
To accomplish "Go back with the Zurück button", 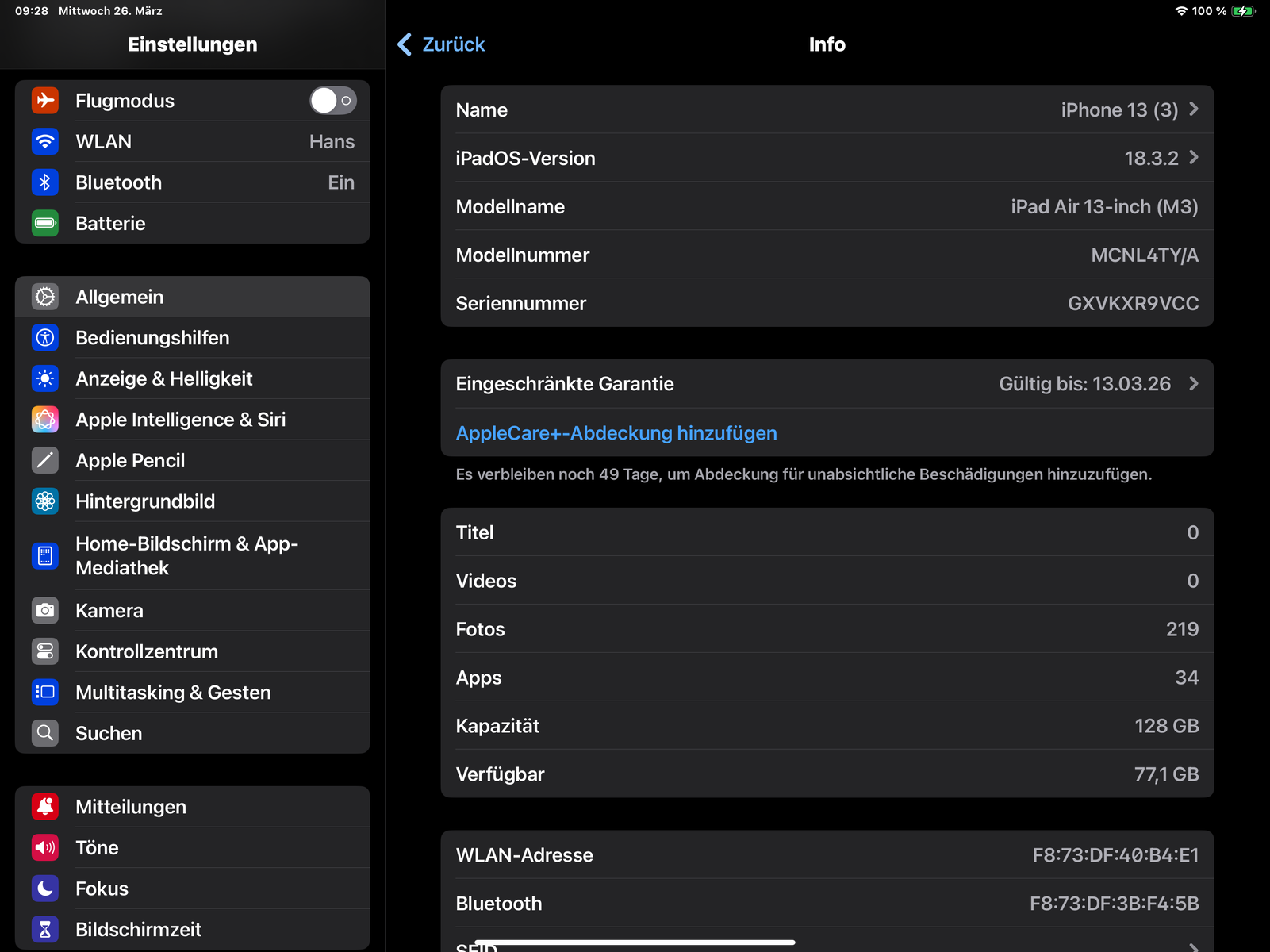I will point(442,44).
